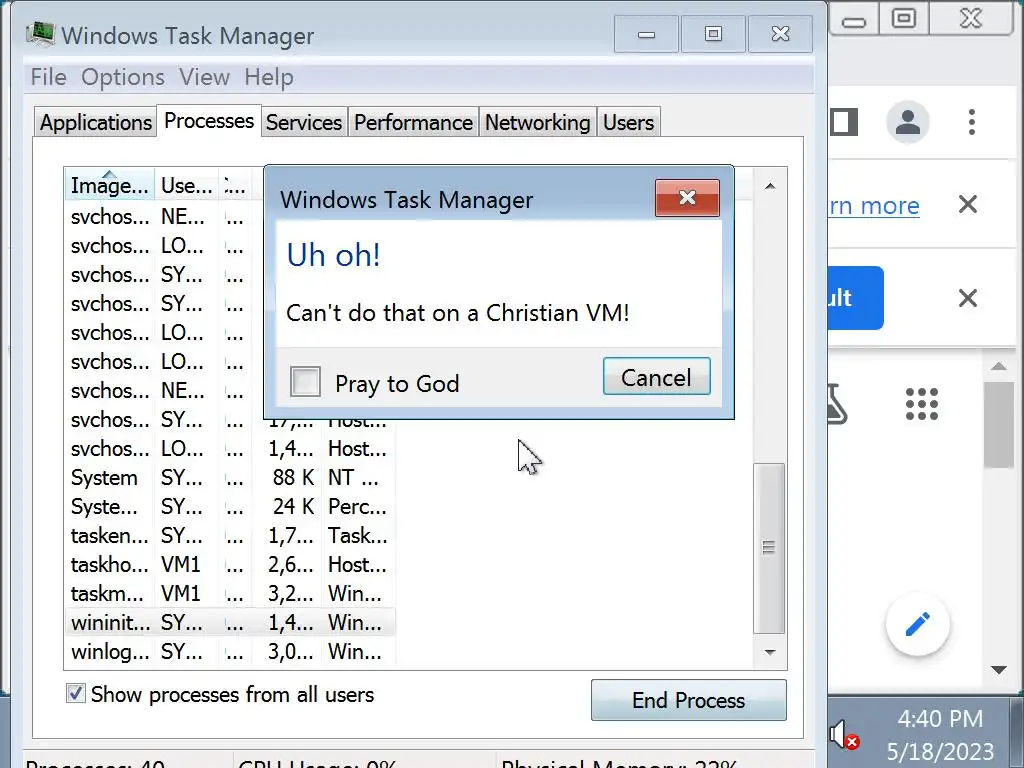Select the taskho... process row
This screenshot has height=768, width=1024.
click(x=230, y=564)
